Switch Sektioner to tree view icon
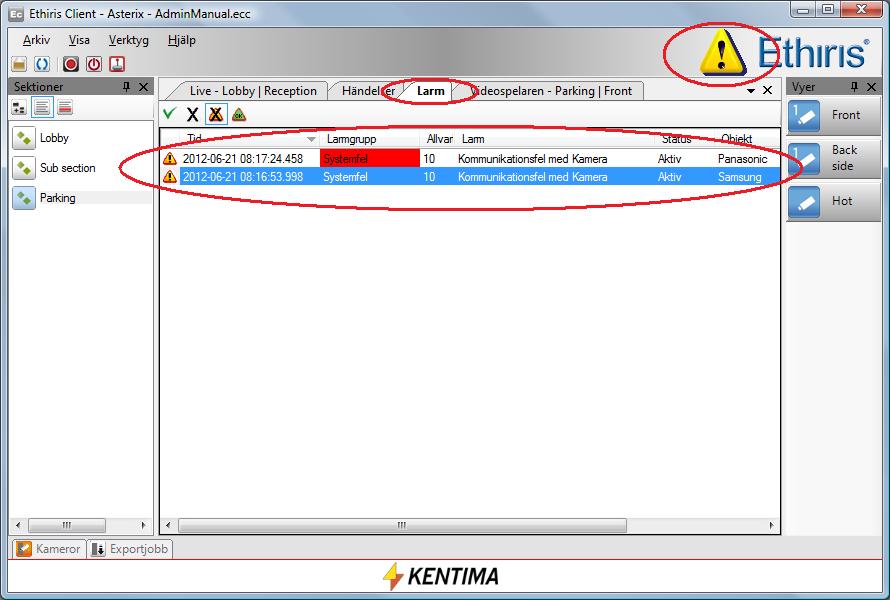This screenshot has height=600, width=890. tap(19, 107)
